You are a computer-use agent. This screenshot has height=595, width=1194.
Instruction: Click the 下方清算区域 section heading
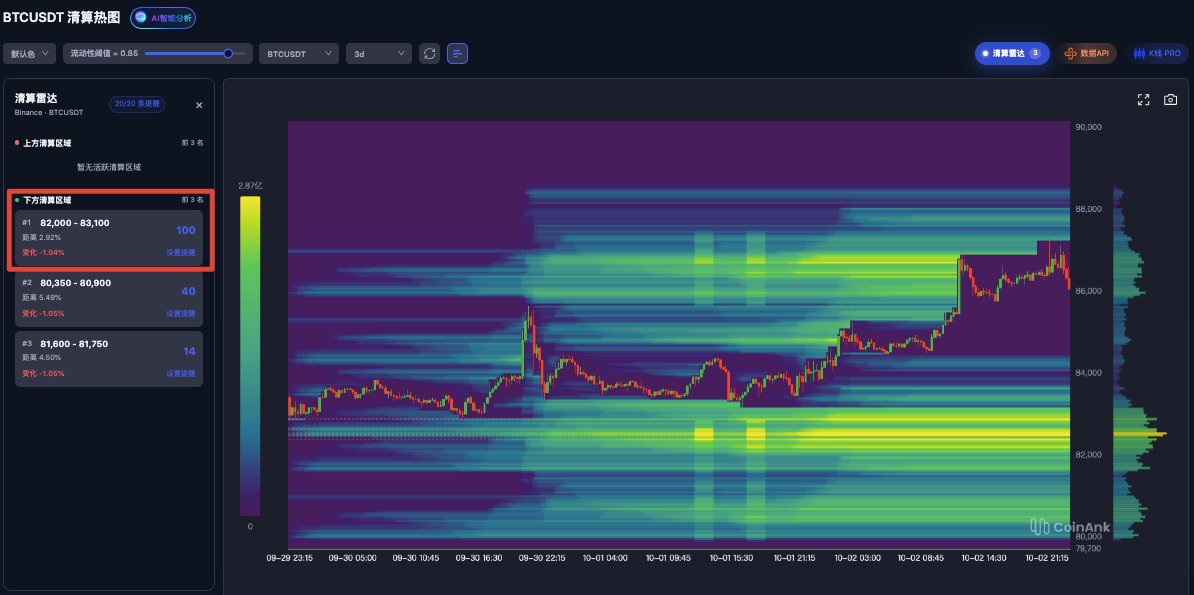47,200
